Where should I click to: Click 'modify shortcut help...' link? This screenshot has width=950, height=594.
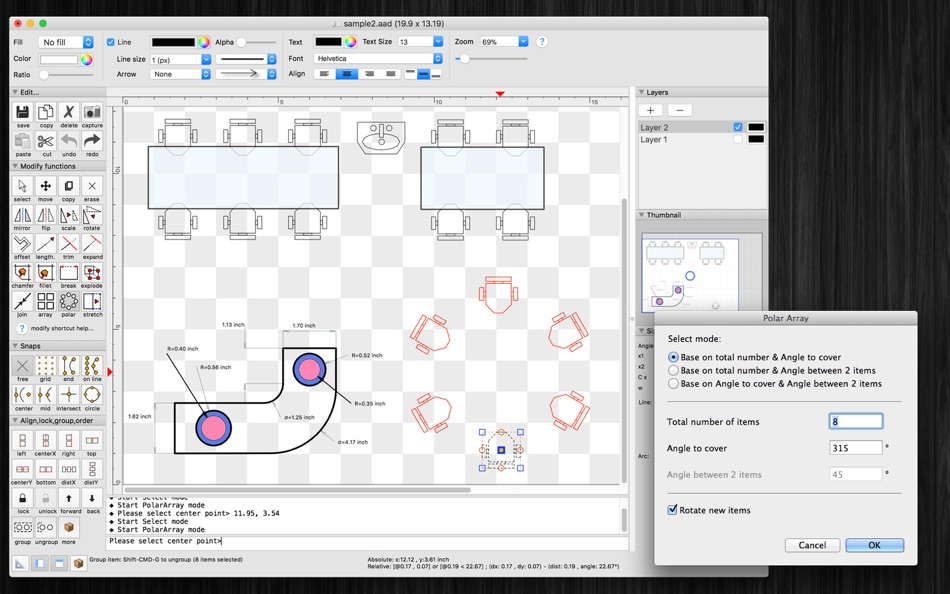(x=62, y=329)
